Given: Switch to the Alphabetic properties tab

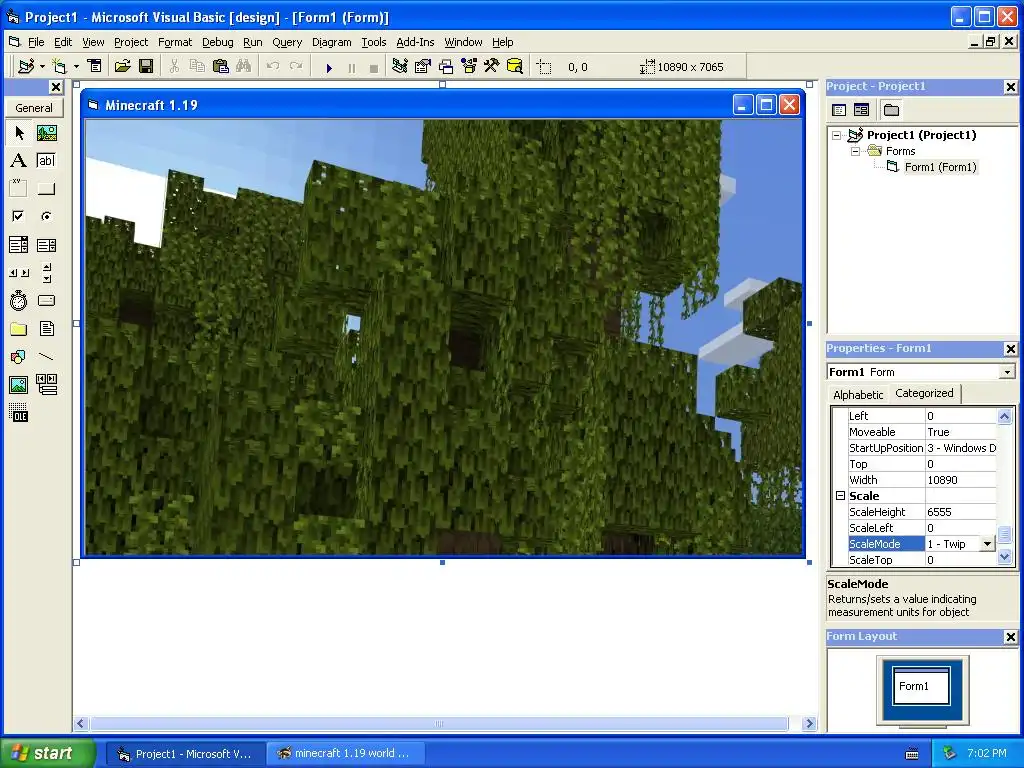Looking at the screenshot, I should pos(858,394).
